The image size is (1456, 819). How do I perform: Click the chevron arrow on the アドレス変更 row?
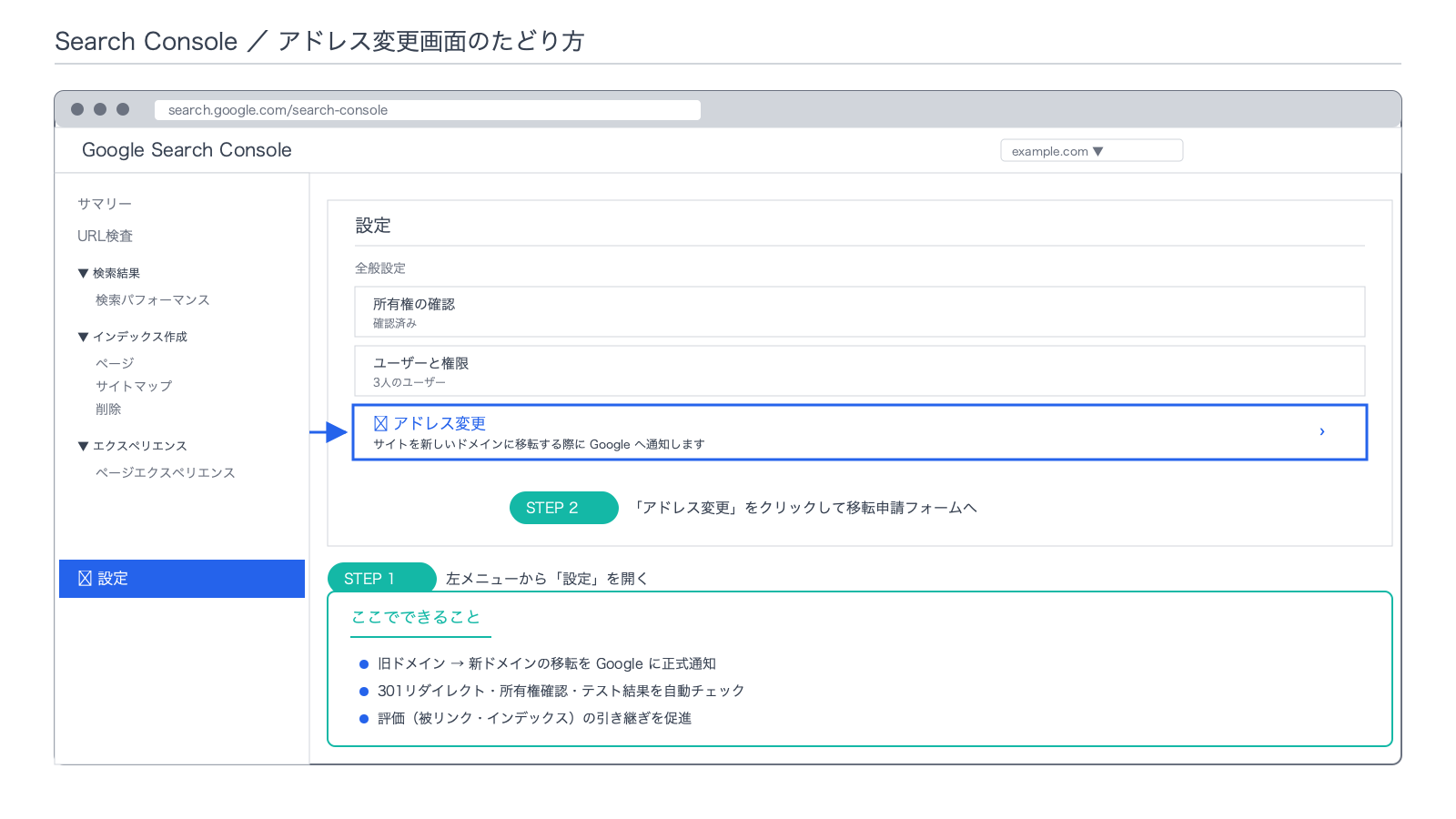point(1322,431)
